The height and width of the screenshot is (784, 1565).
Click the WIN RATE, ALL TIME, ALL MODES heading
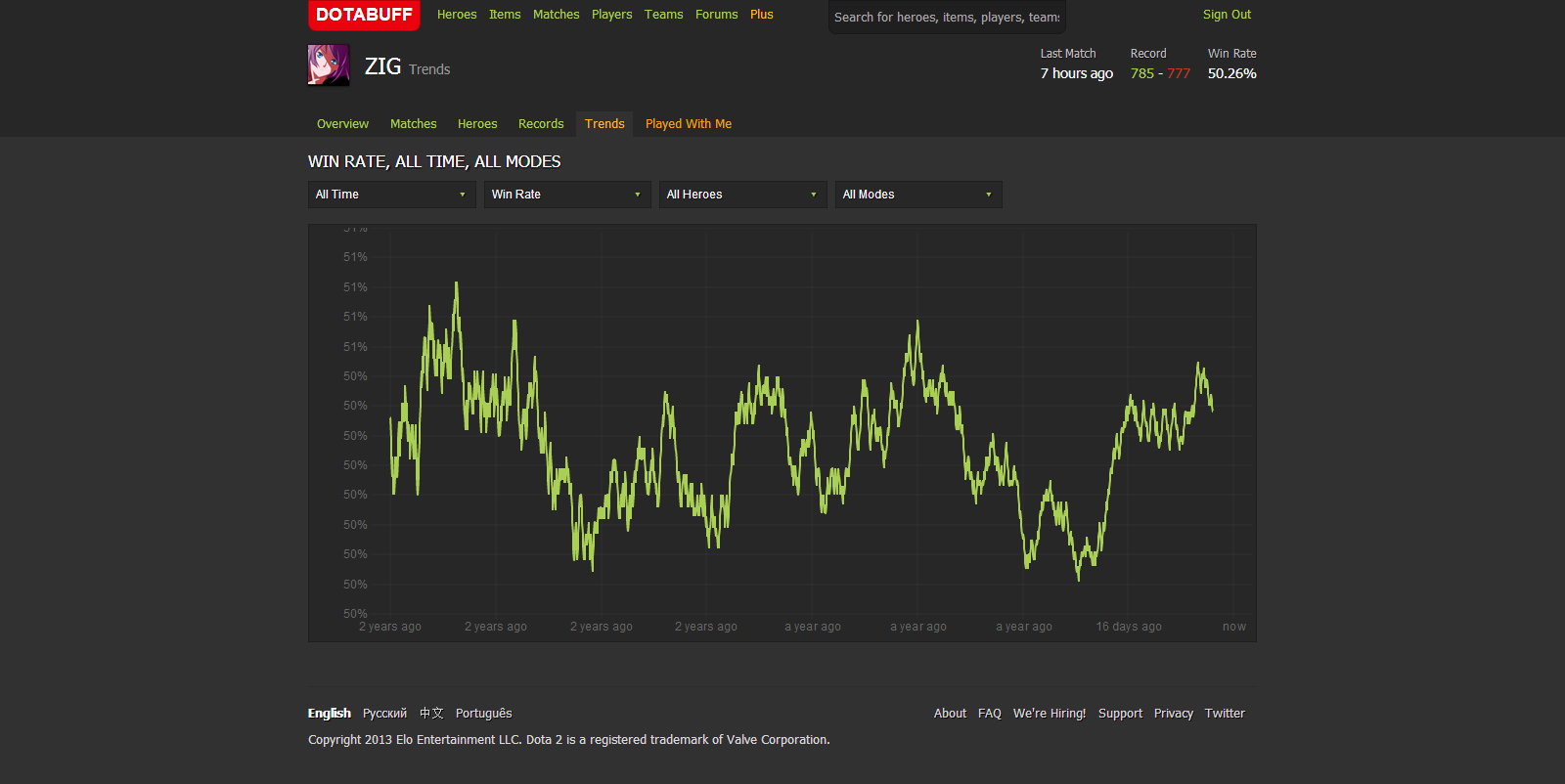[x=434, y=162]
